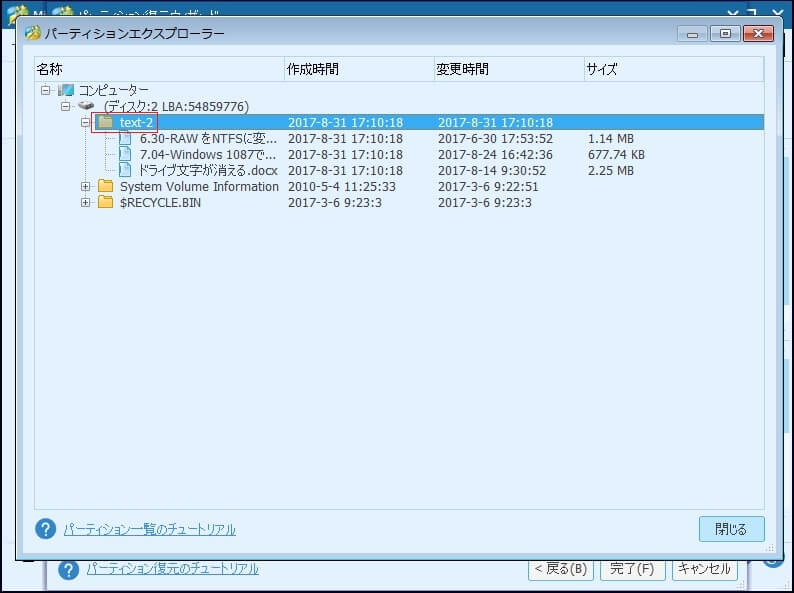Click modified time 2017-6-30 17:53:52
The height and width of the screenshot is (593, 794).
click(495, 139)
